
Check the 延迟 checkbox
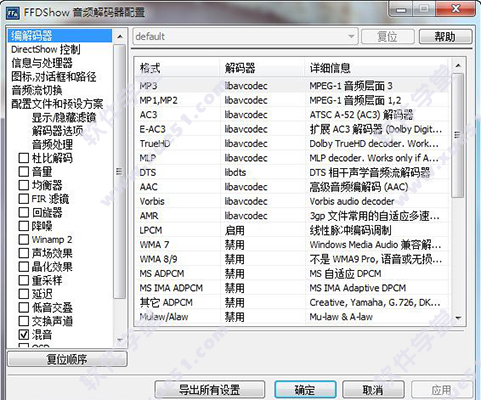24,294
